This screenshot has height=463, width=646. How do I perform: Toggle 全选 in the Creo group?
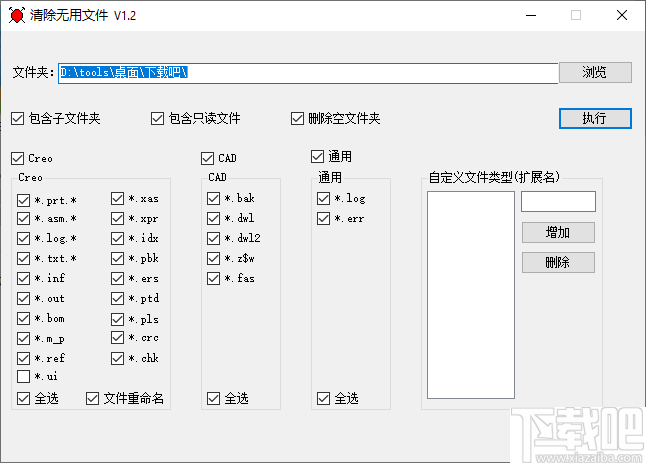(x=23, y=399)
